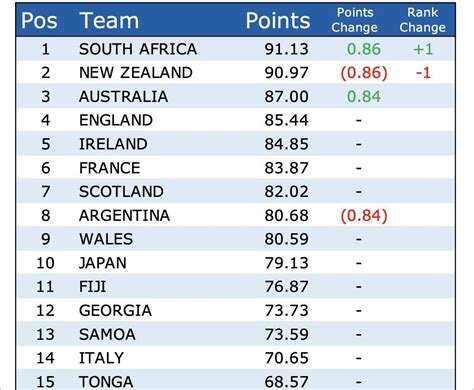Click the Points Change column header
The height and width of the screenshot is (390, 474).
point(355,20)
